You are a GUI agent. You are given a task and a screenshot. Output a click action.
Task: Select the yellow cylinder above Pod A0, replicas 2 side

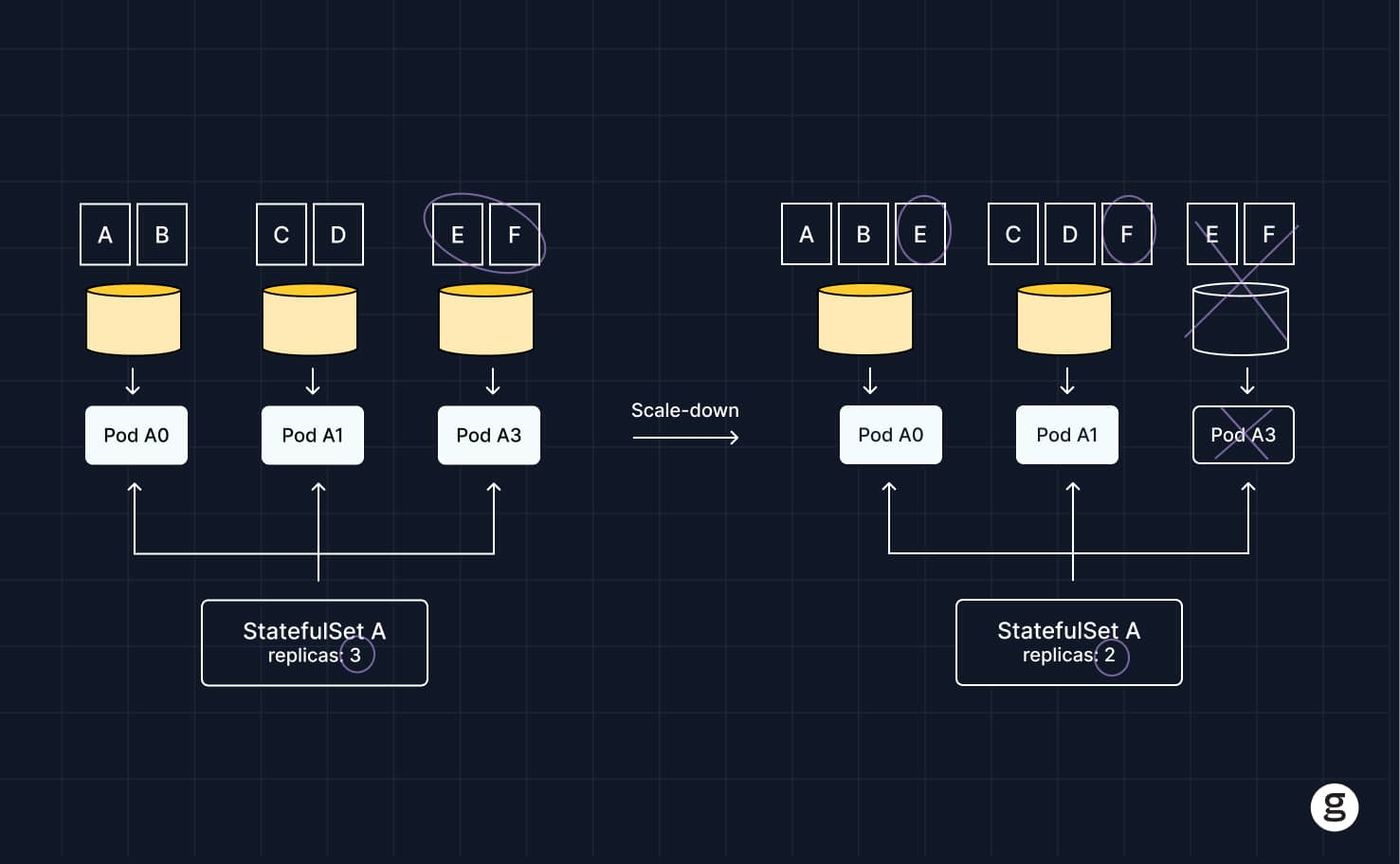coord(865,320)
